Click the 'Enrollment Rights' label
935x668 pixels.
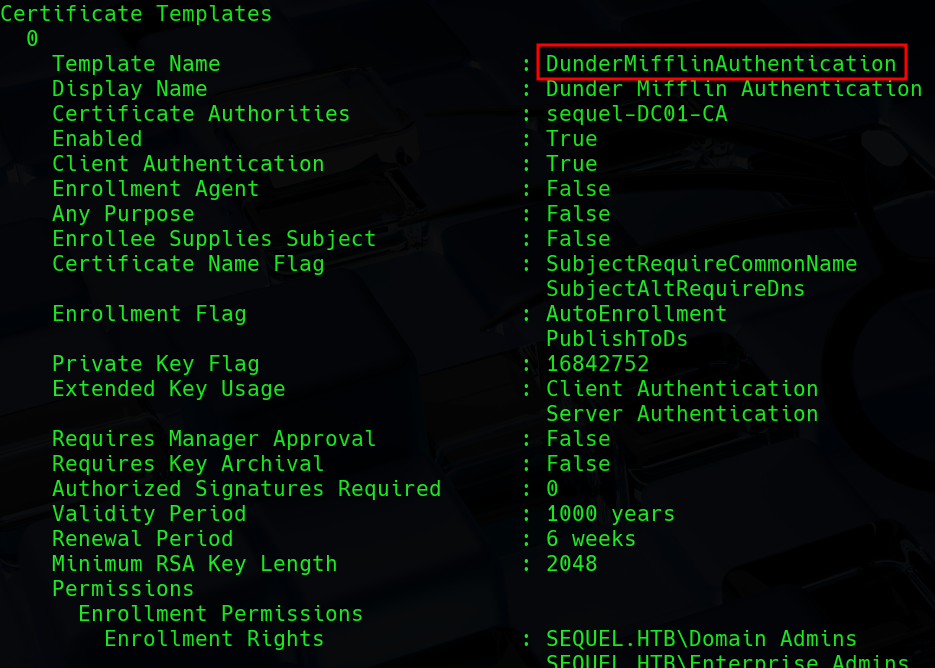[x=214, y=638]
